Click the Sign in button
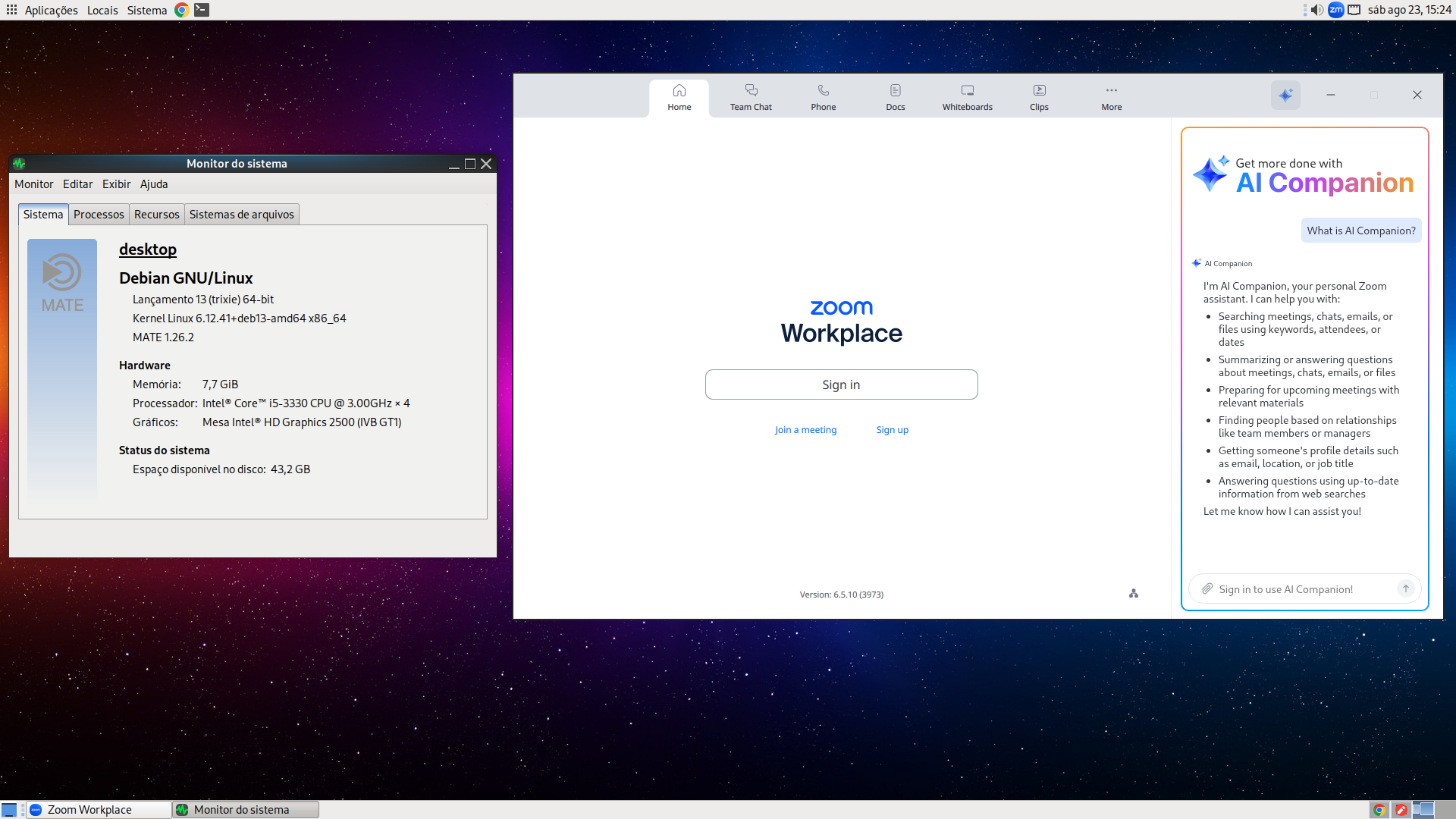This screenshot has height=819, width=1456. click(841, 384)
